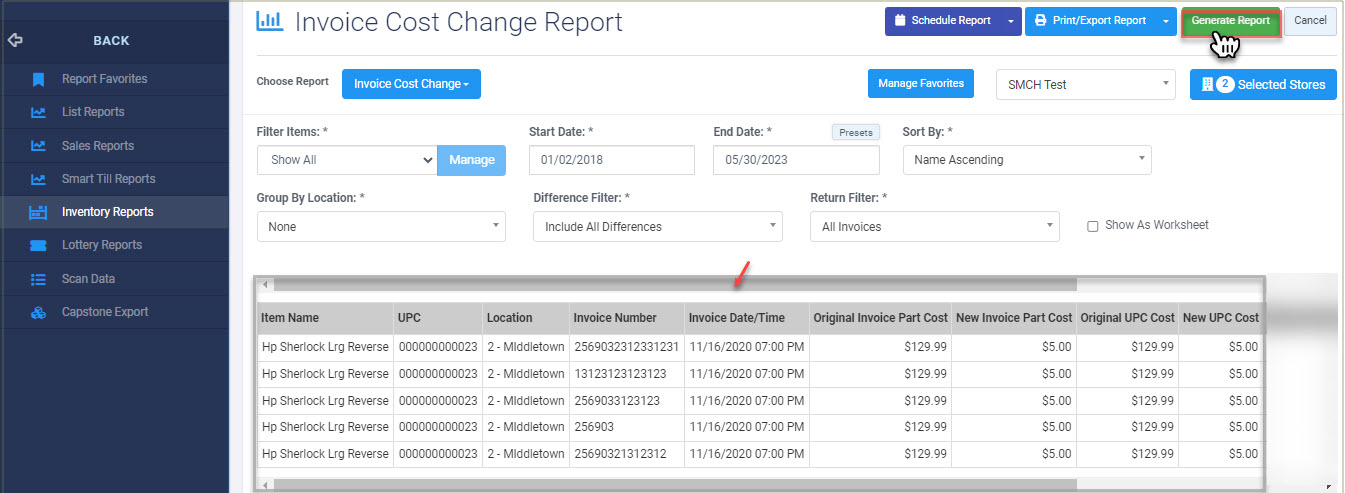The height and width of the screenshot is (493, 1345).
Task: Click the Scan Data list icon
Action: (38, 279)
